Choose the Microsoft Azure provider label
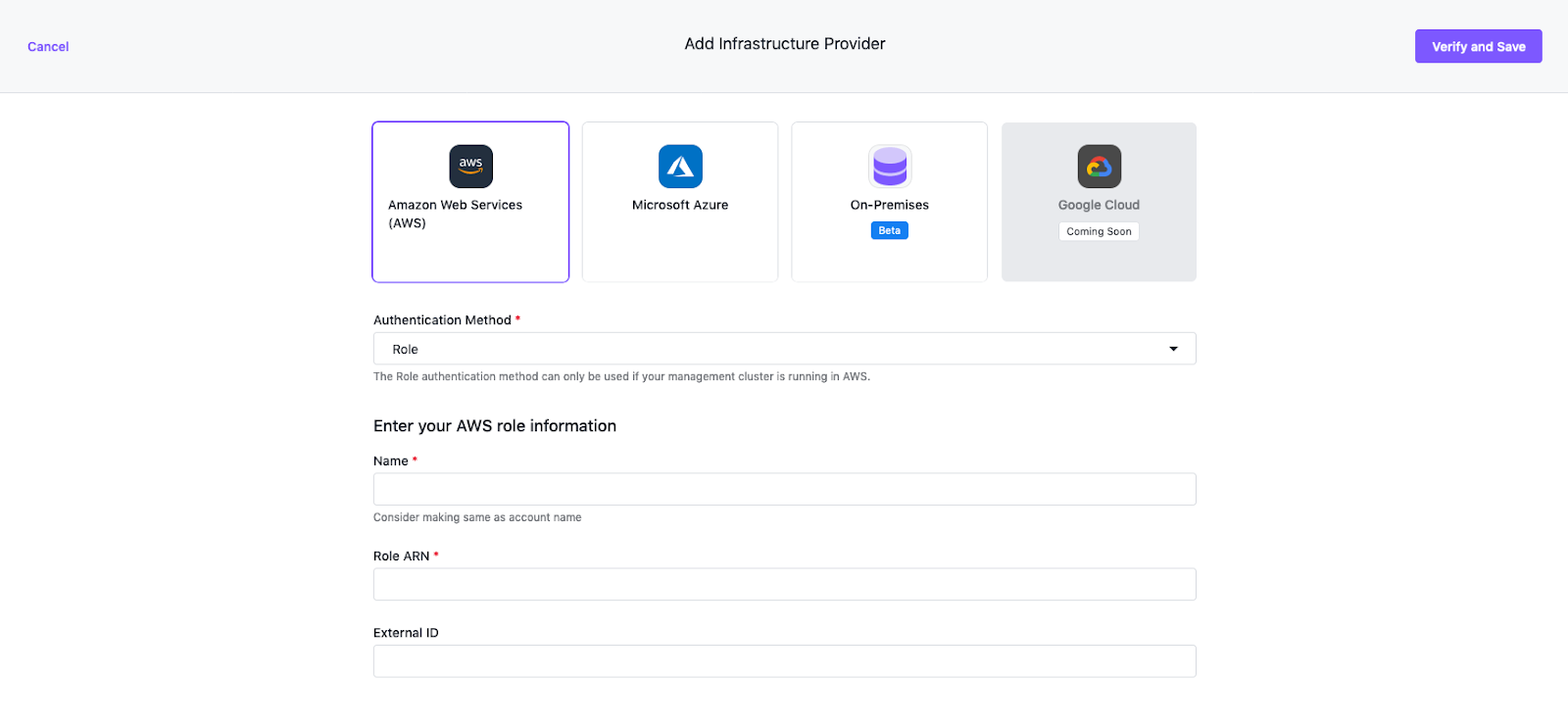This screenshot has height=726, width=1568. coord(680,205)
